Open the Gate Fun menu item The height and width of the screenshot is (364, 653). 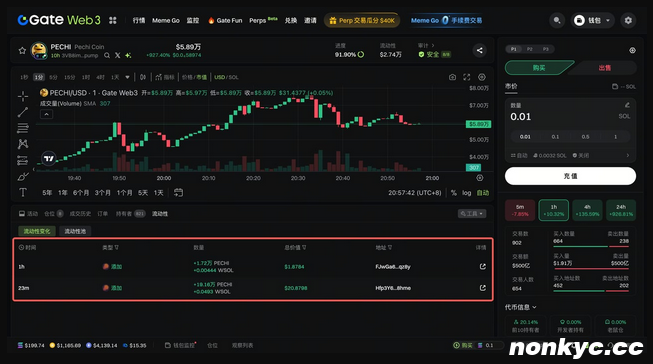225,20
